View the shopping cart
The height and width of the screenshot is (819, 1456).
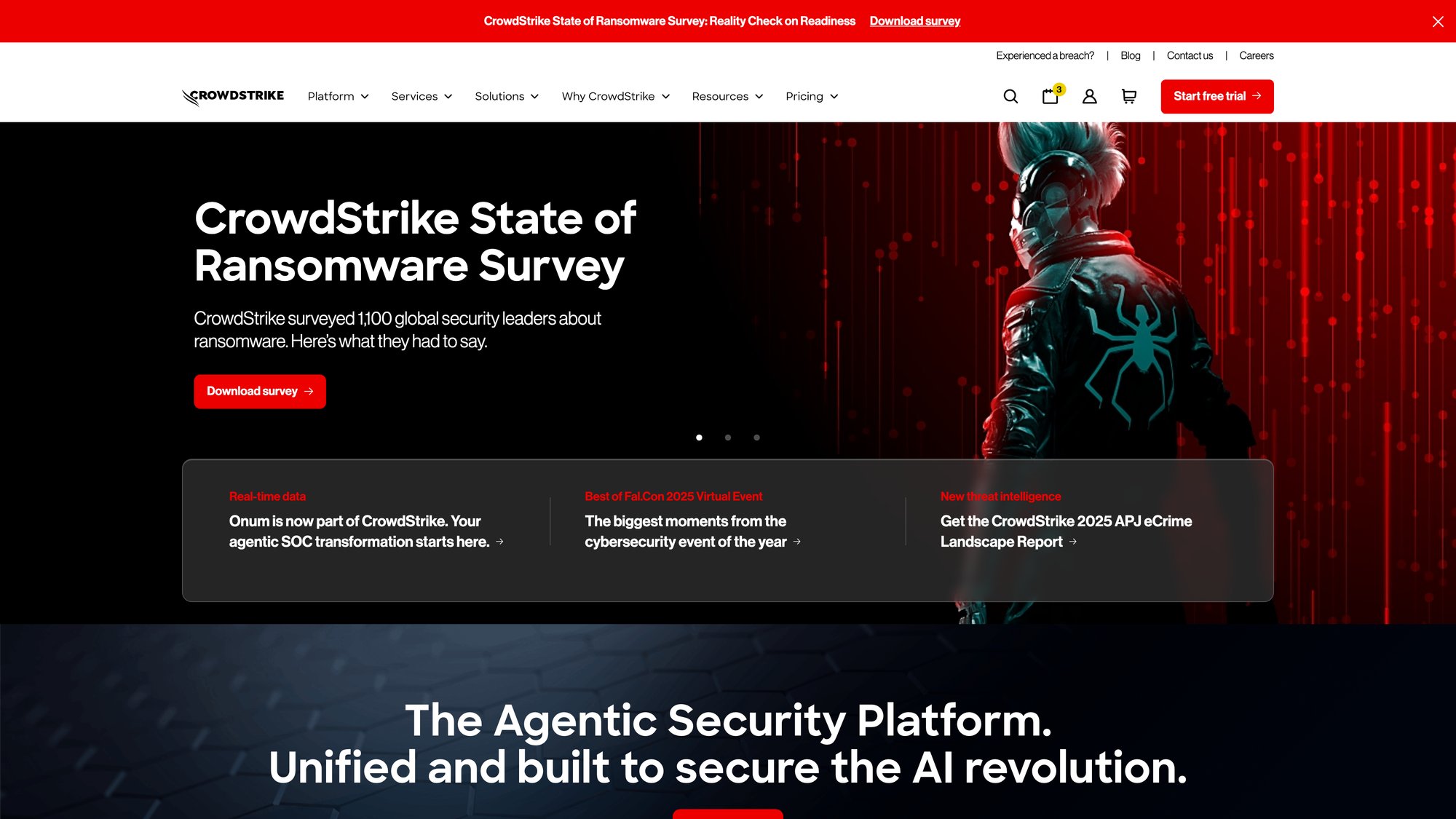tap(1129, 96)
